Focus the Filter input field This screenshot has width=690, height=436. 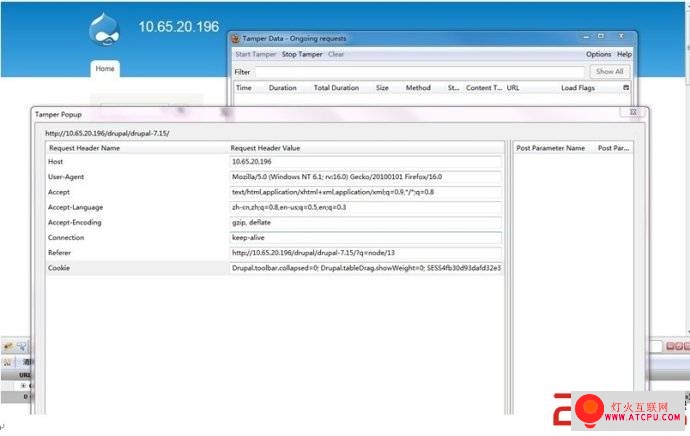[x=419, y=72]
